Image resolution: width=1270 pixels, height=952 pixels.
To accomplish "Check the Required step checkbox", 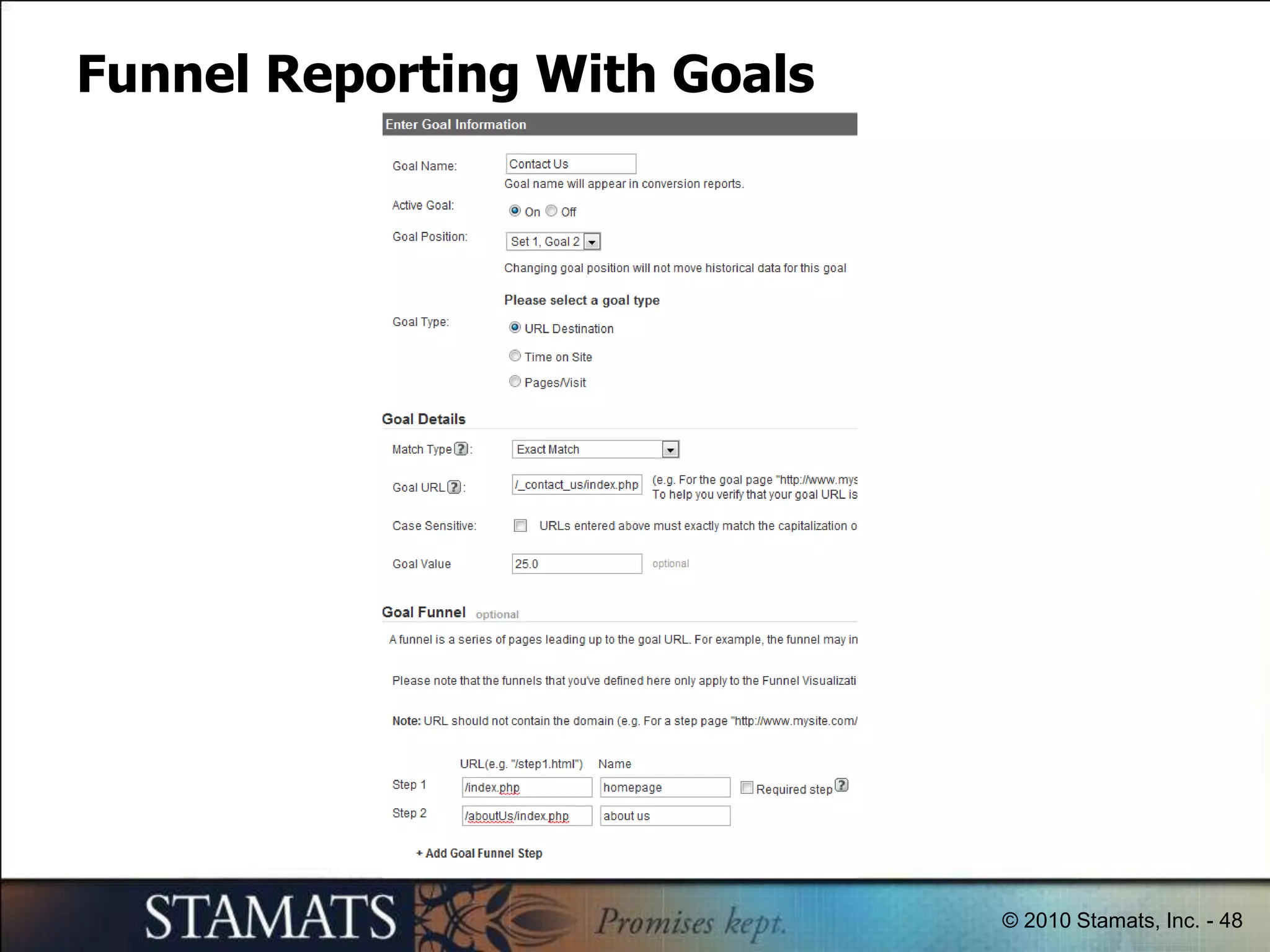I will click(747, 788).
